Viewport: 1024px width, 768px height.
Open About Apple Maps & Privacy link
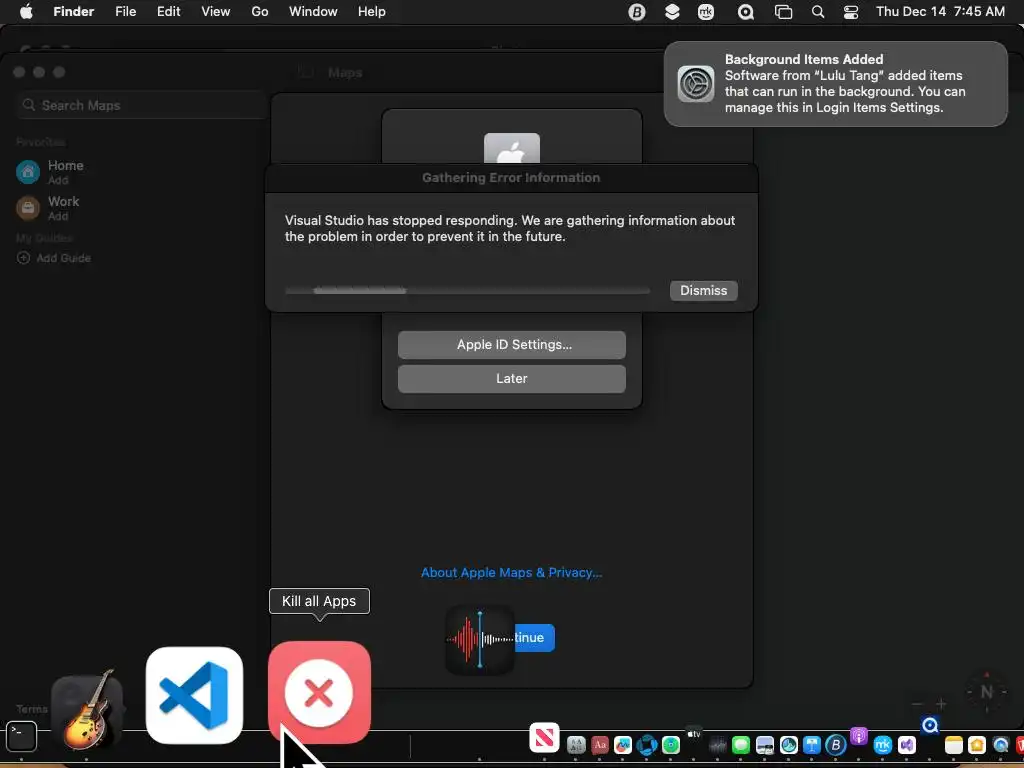tap(511, 573)
